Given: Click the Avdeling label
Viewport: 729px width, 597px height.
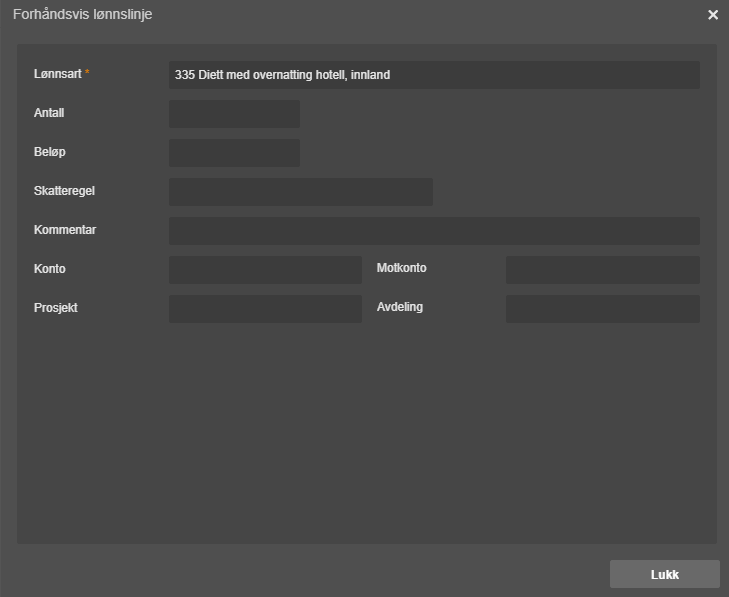Looking at the screenshot, I should coord(400,307).
